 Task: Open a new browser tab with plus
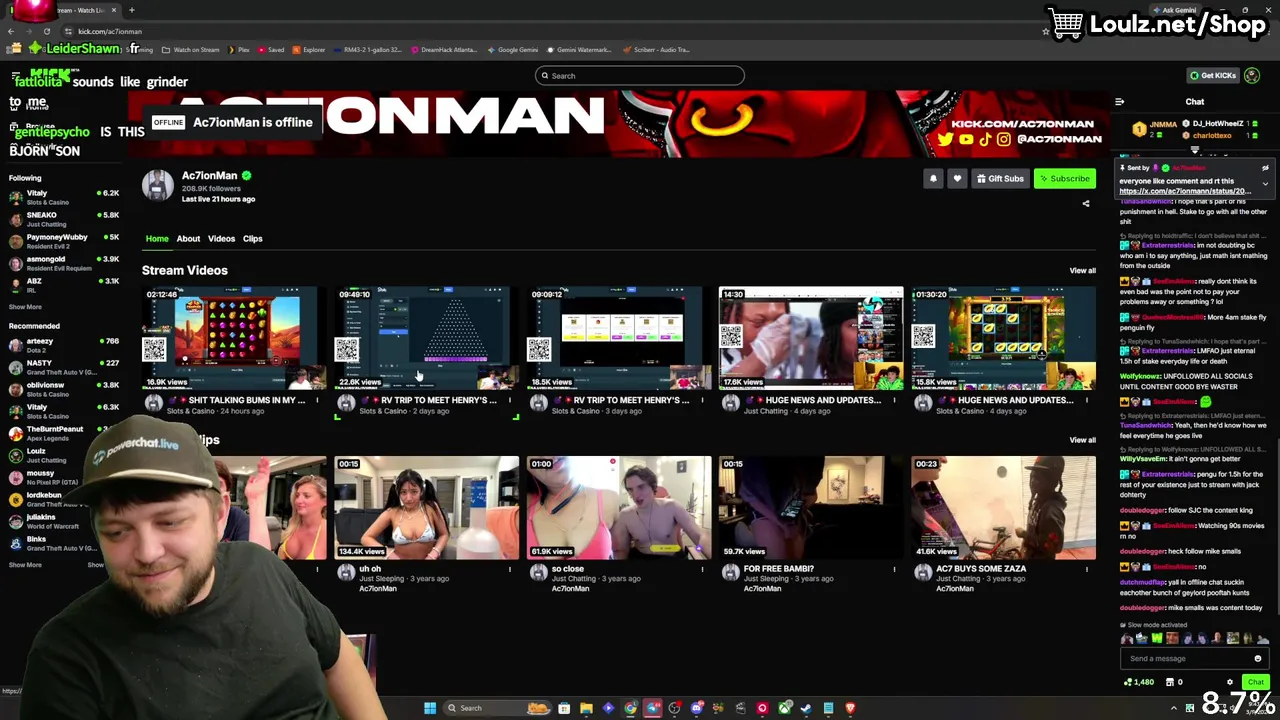click(x=131, y=10)
